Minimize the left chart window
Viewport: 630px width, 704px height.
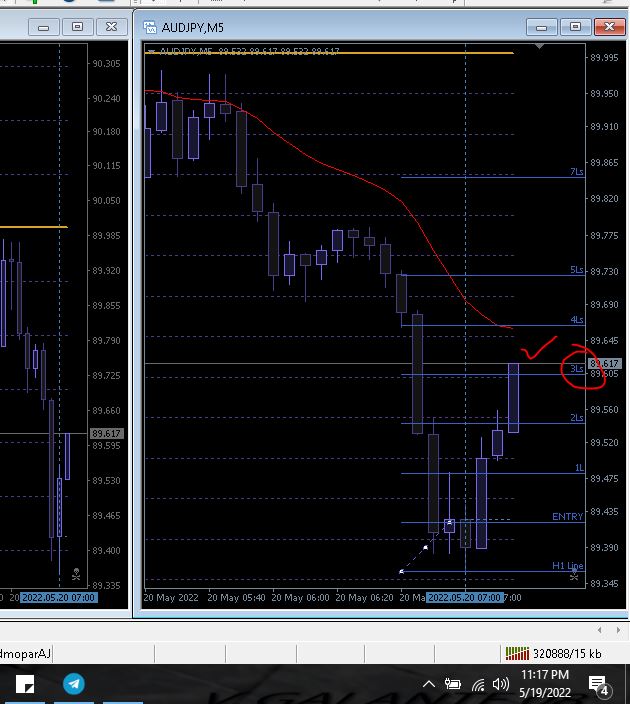pyautogui.click(x=44, y=27)
